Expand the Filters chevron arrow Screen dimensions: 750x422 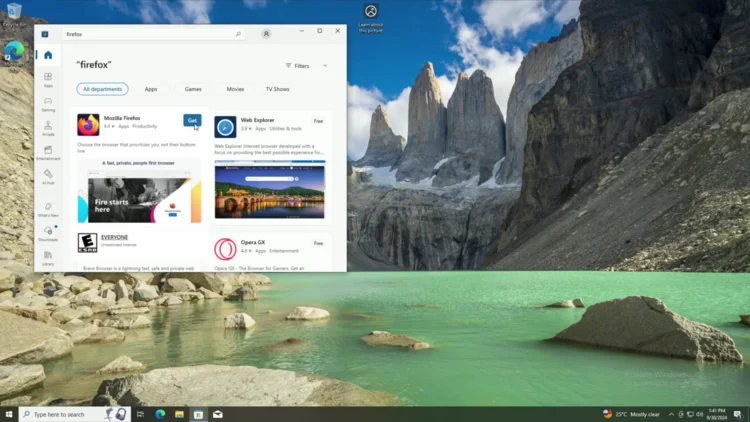point(325,66)
